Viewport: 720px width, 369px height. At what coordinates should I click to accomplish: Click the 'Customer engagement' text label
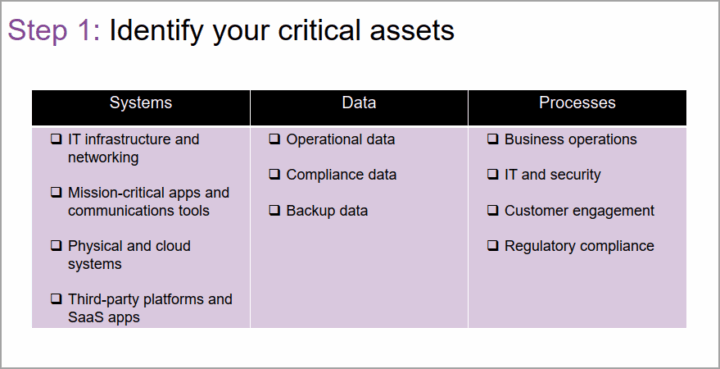click(579, 211)
